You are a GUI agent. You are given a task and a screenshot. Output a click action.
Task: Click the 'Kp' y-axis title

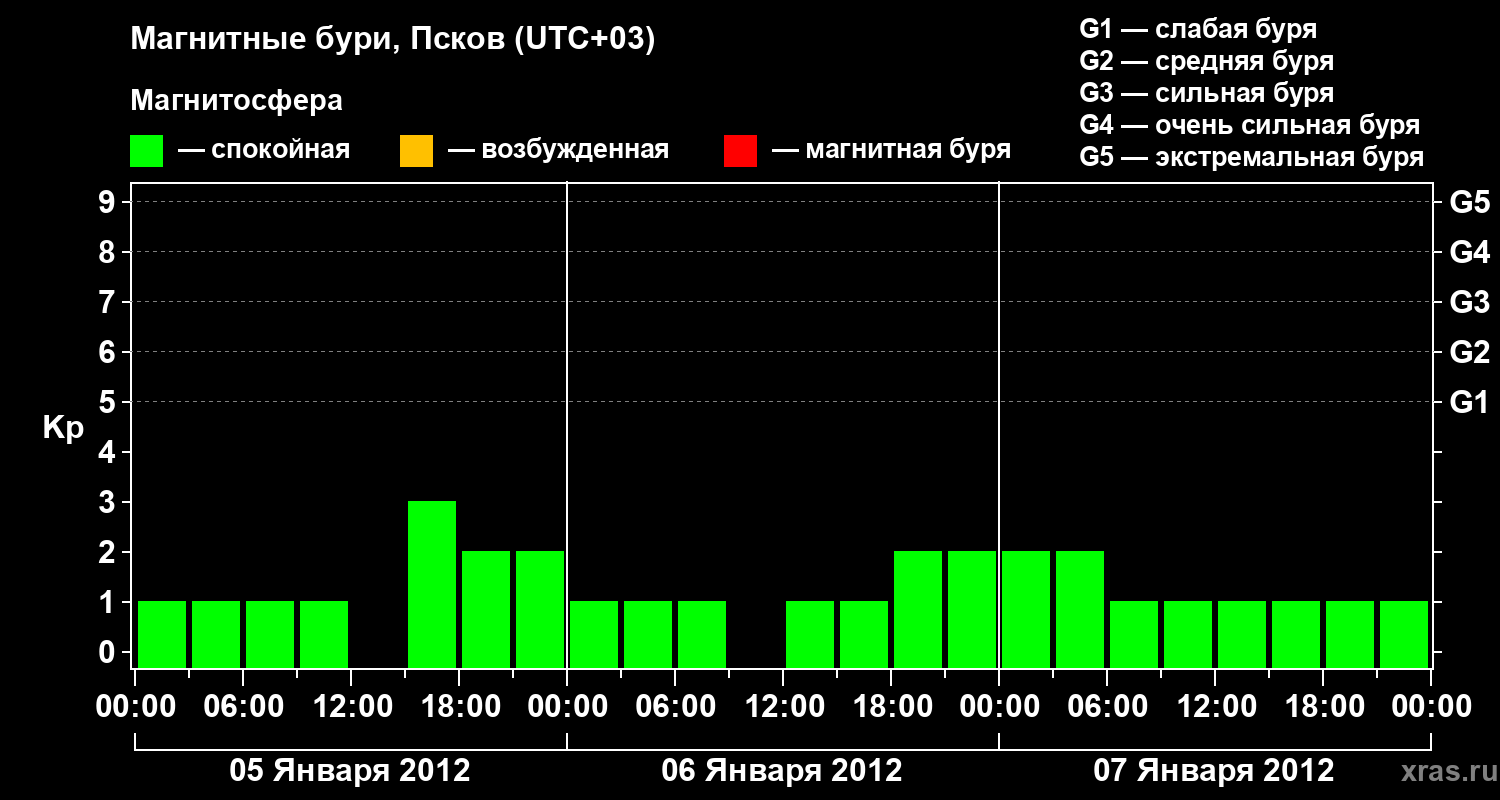pyautogui.click(x=63, y=428)
